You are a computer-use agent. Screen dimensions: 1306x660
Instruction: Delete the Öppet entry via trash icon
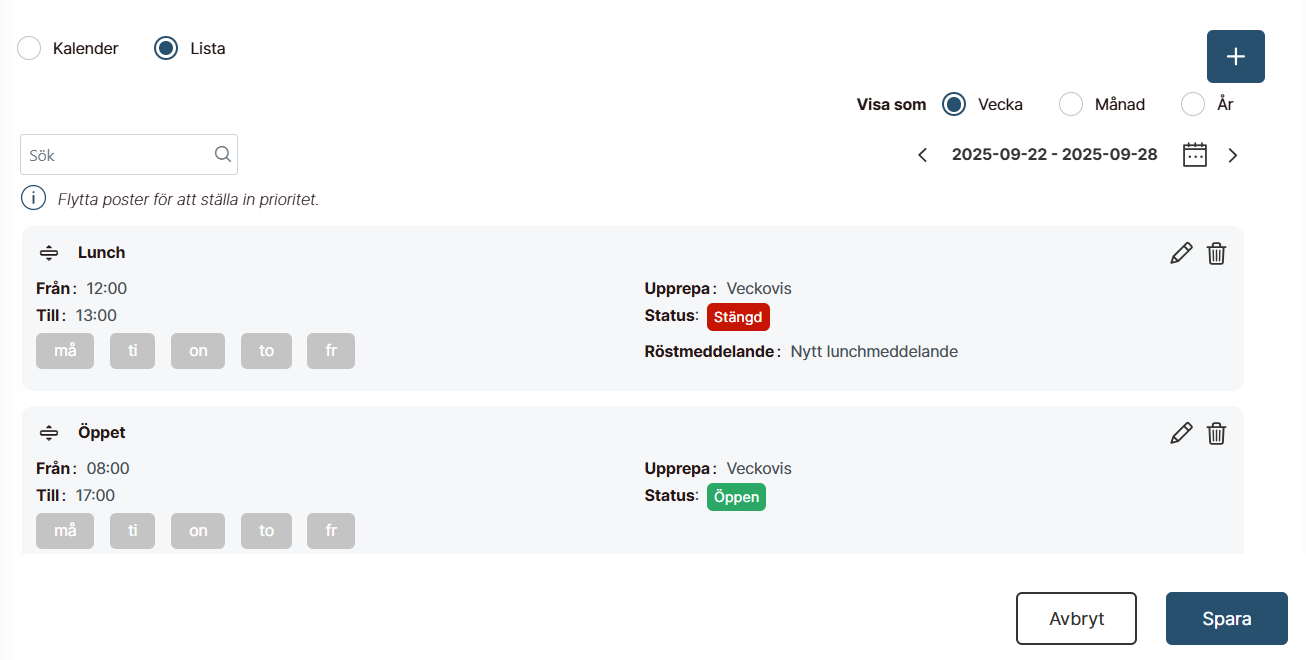(1216, 433)
